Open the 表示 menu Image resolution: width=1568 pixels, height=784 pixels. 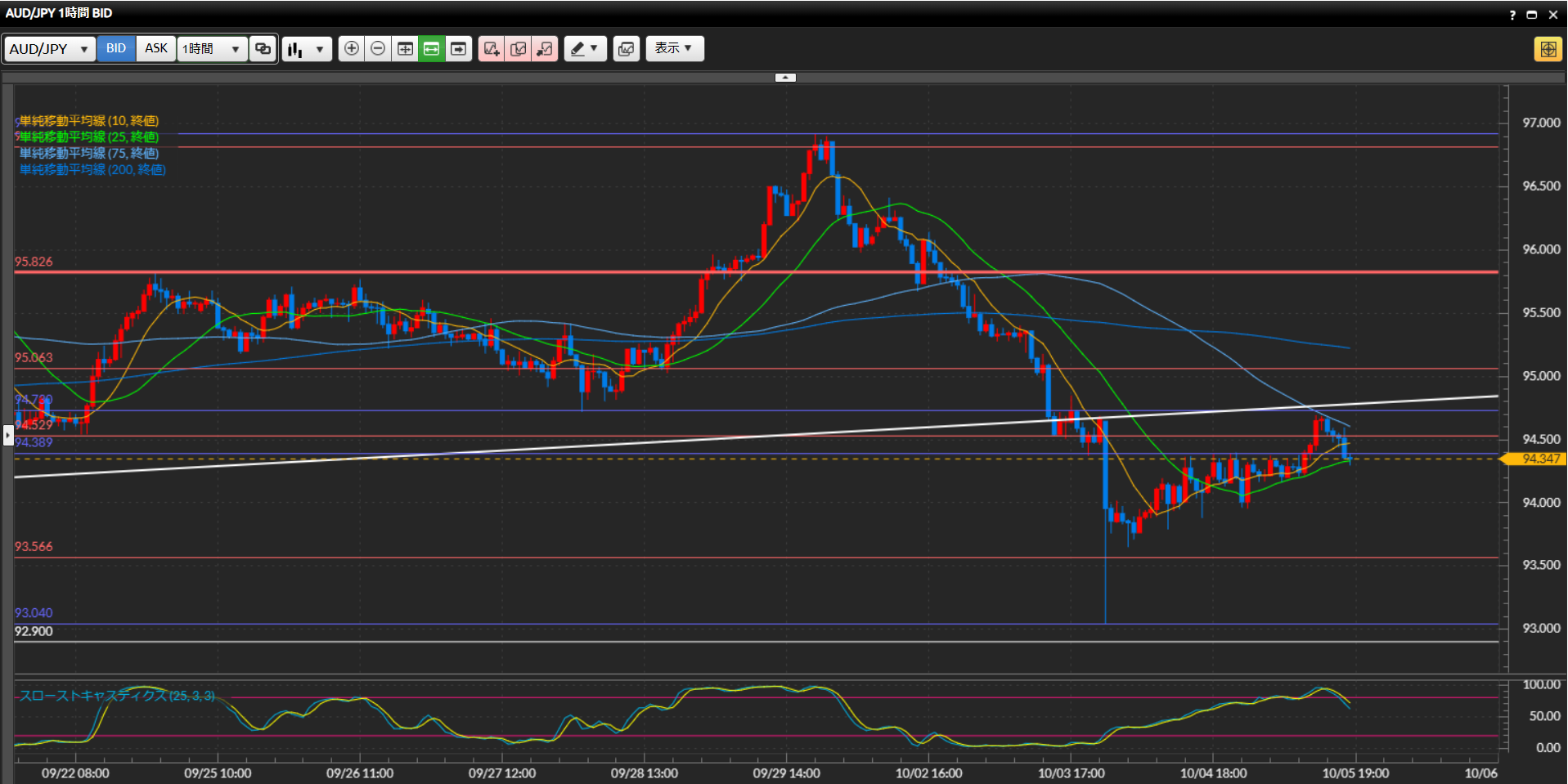coord(674,49)
